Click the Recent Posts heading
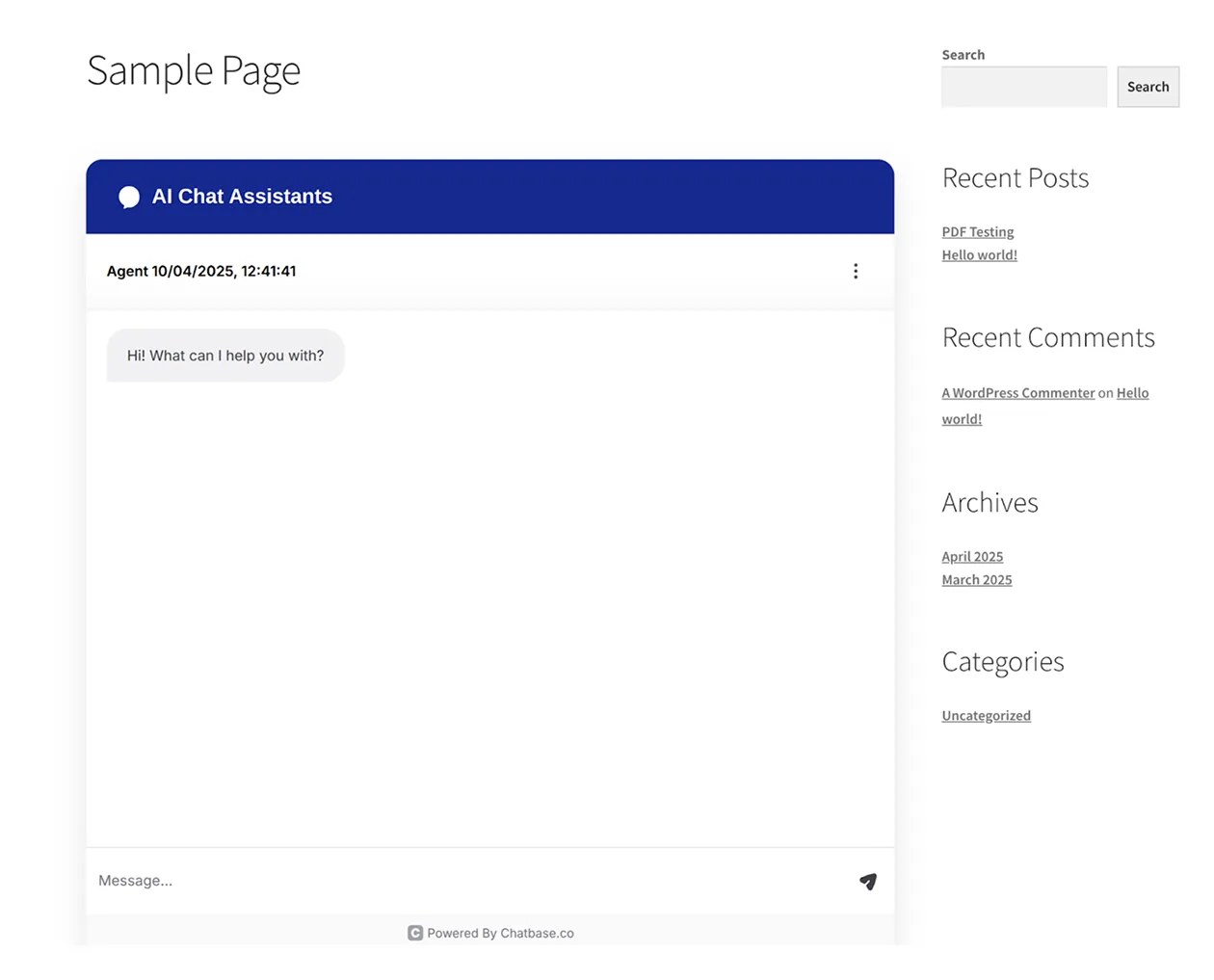1214x980 pixels. pos(1016,178)
